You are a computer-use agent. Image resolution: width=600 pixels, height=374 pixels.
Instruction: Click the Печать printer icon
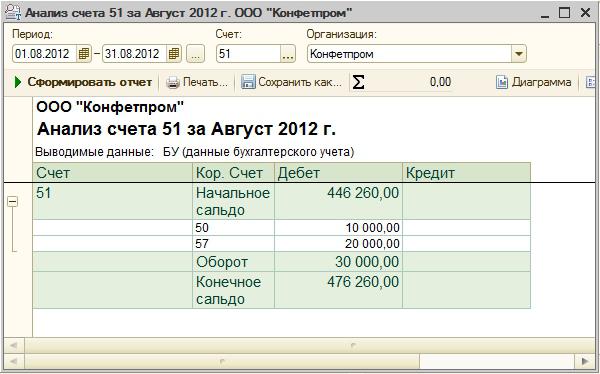173,82
